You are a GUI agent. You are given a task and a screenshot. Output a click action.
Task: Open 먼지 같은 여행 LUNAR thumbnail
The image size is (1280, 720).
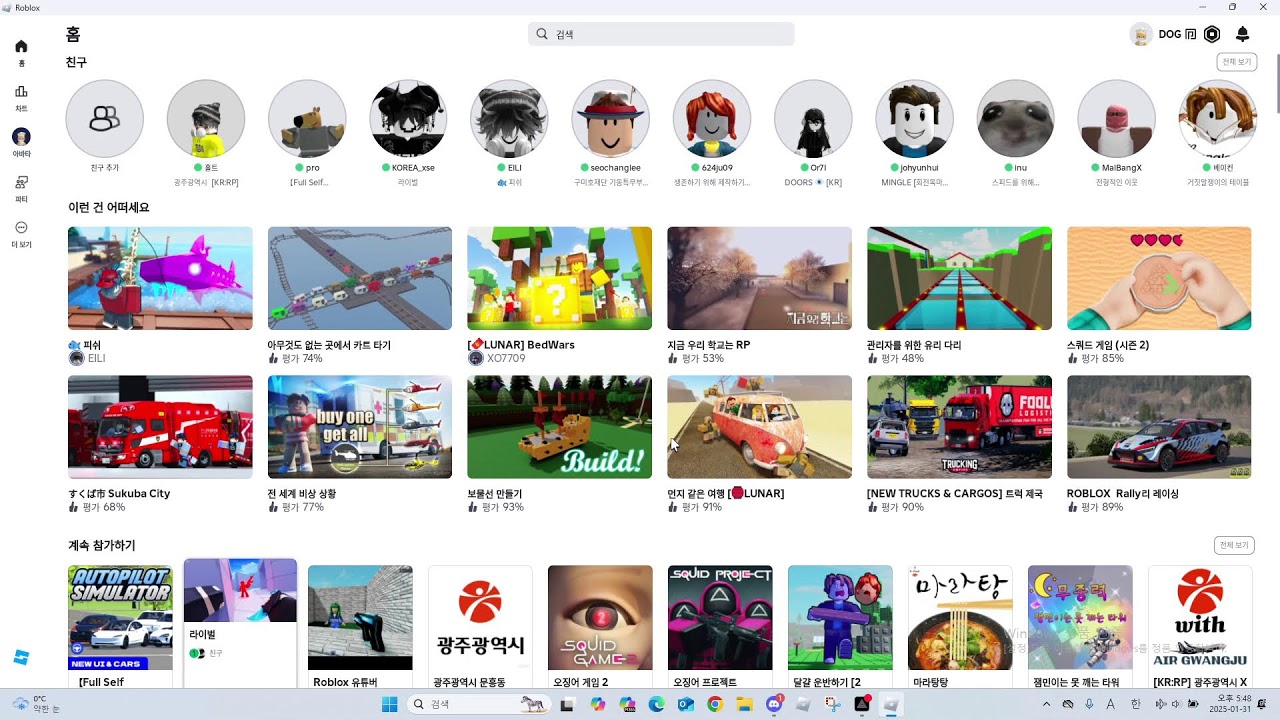pos(759,427)
